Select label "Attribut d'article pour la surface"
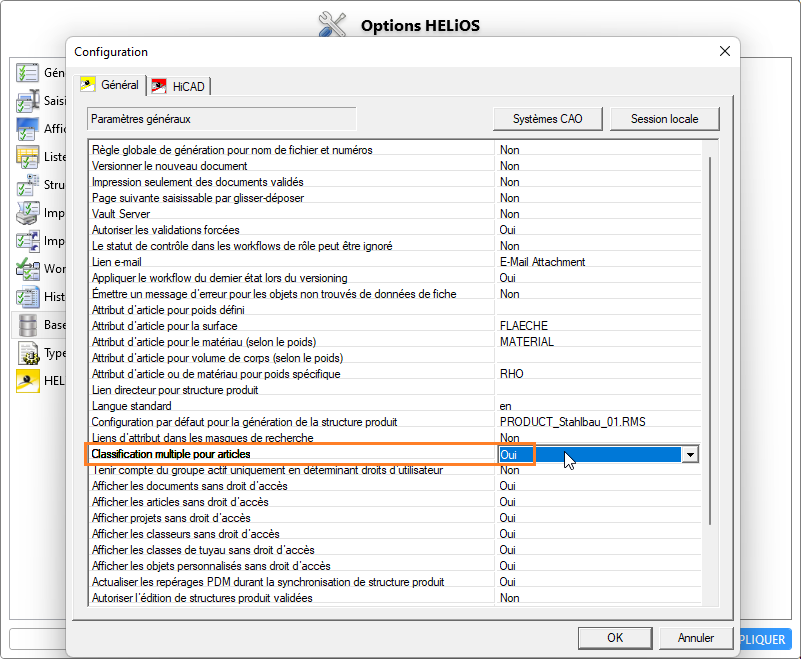The width and height of the screenshot is (801, 659). click(164, 326)
